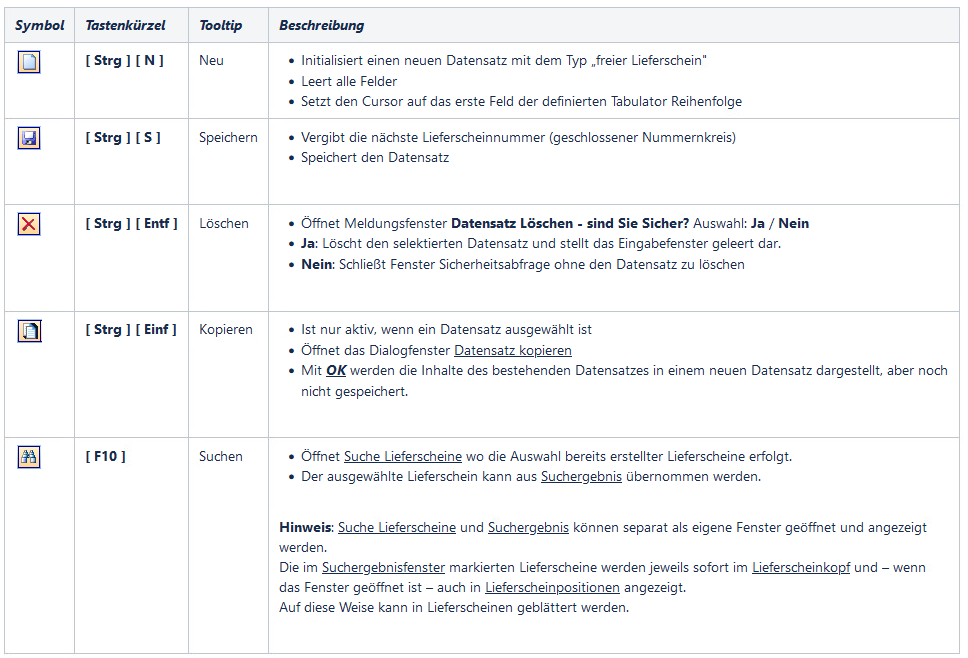The image size is (968, 658).
Task: Follow Suche Lieferscheine link in the Hinweis note
Action: point(397,526)
